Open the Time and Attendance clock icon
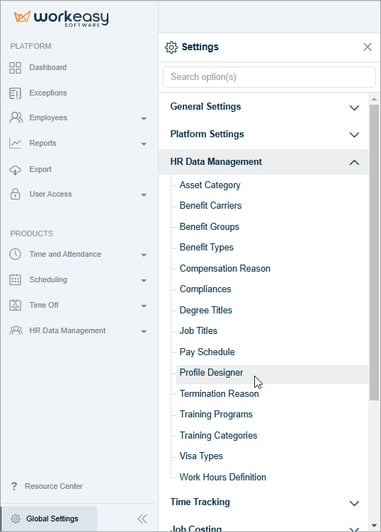The image size is (381, 532). (x=15, y=254)
